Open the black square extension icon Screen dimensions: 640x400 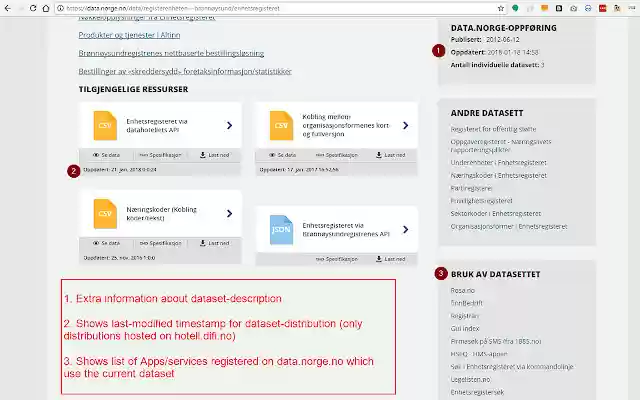click(559, 8)
